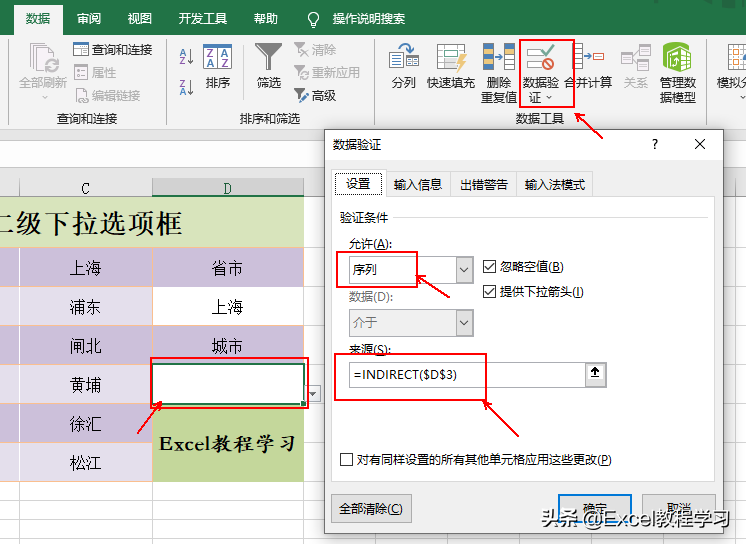
Task: Open the 帮助 ribbon tab
Action: click(x=265, y=19)
